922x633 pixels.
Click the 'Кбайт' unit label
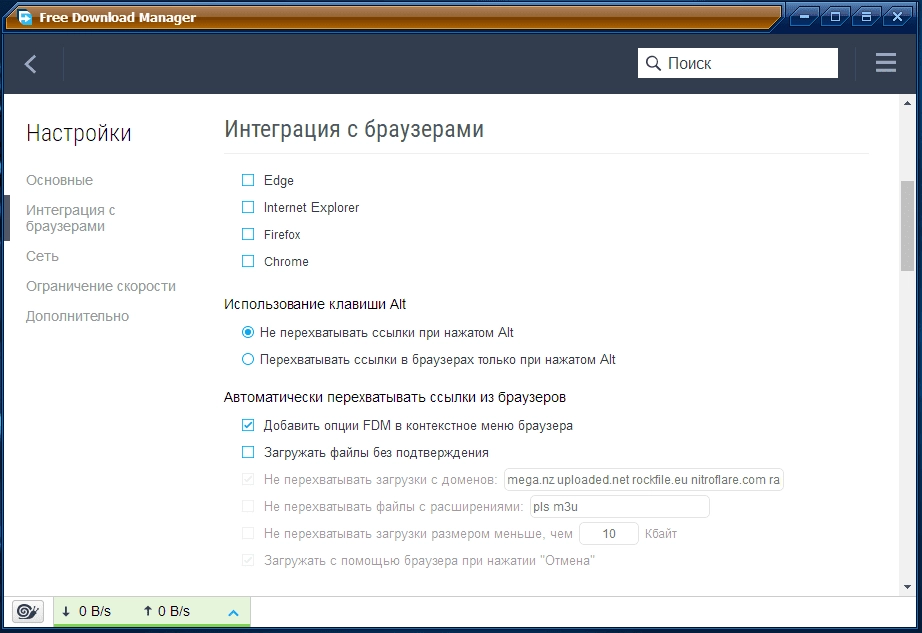pos(661,534)
